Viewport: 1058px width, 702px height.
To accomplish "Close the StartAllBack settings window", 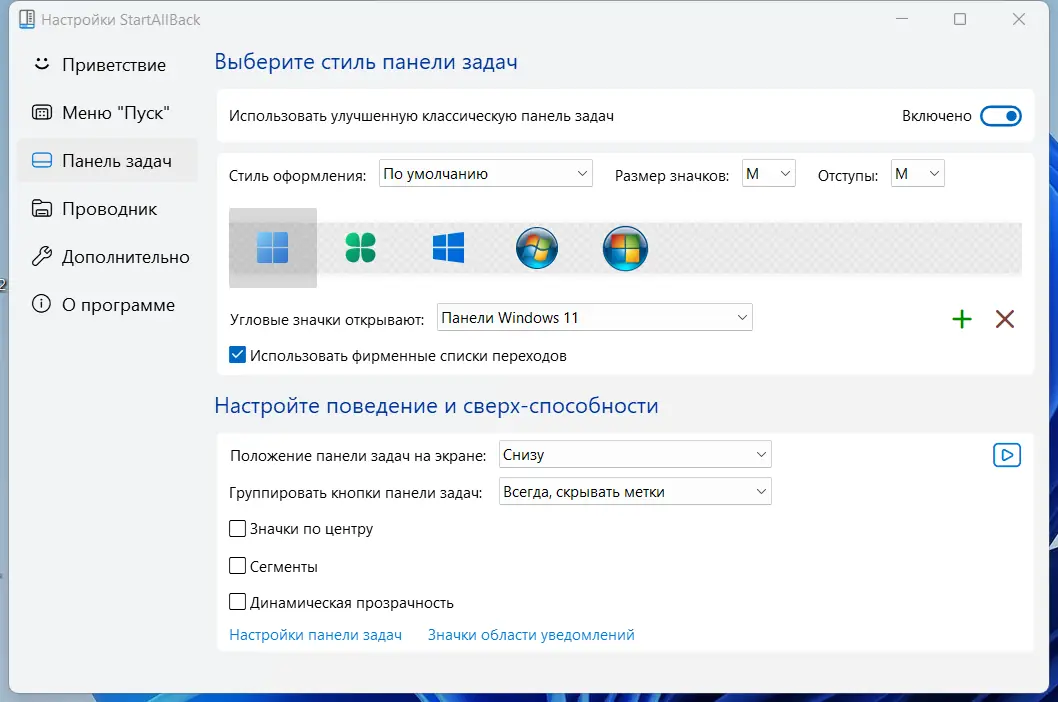I will click(x=1019, y=19).
